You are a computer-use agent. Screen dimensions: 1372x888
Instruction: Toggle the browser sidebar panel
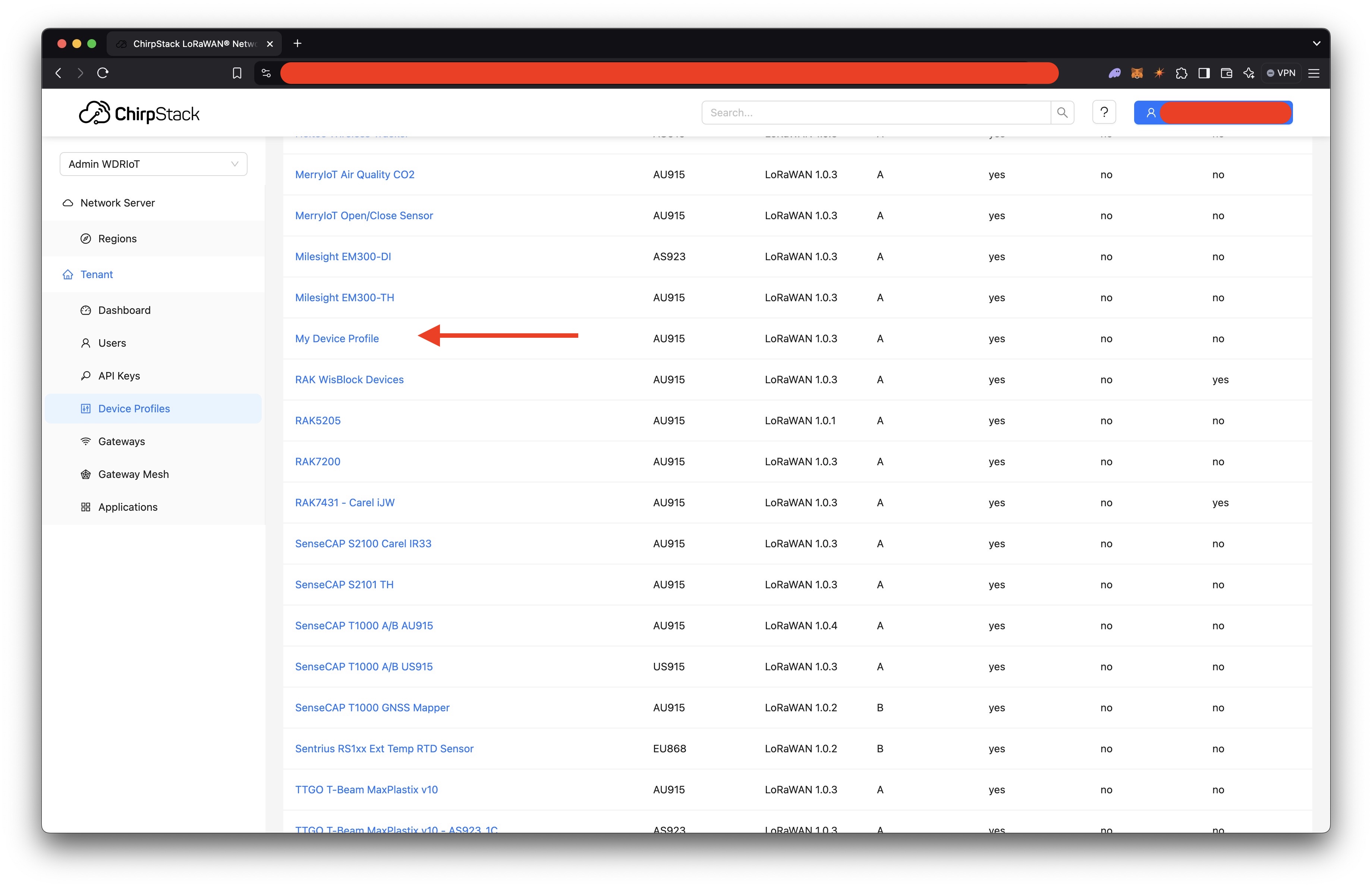tap(1204, 73)
